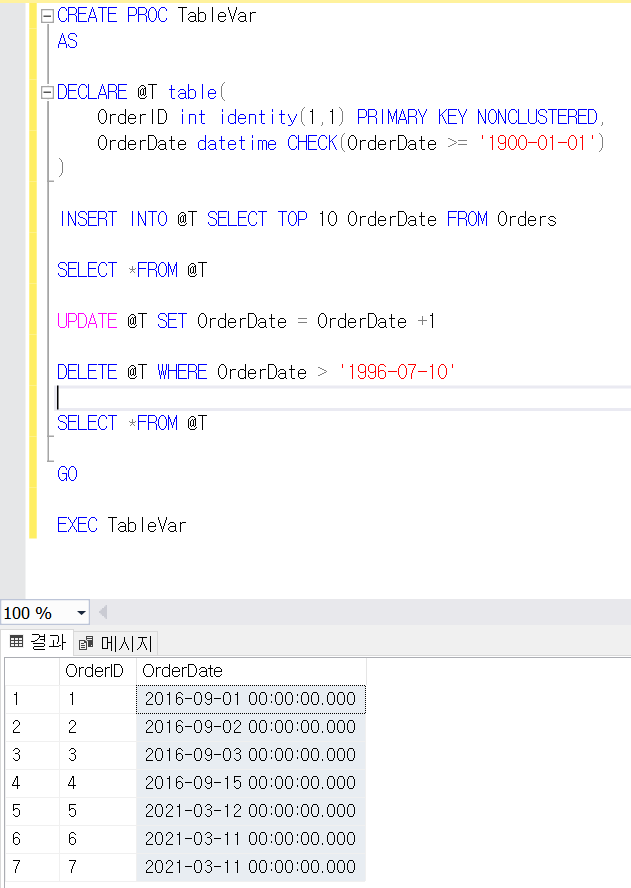Switch to the 결과 results tab
The width and height of the screenshot is (631, 888).
[x=37, y=642]
